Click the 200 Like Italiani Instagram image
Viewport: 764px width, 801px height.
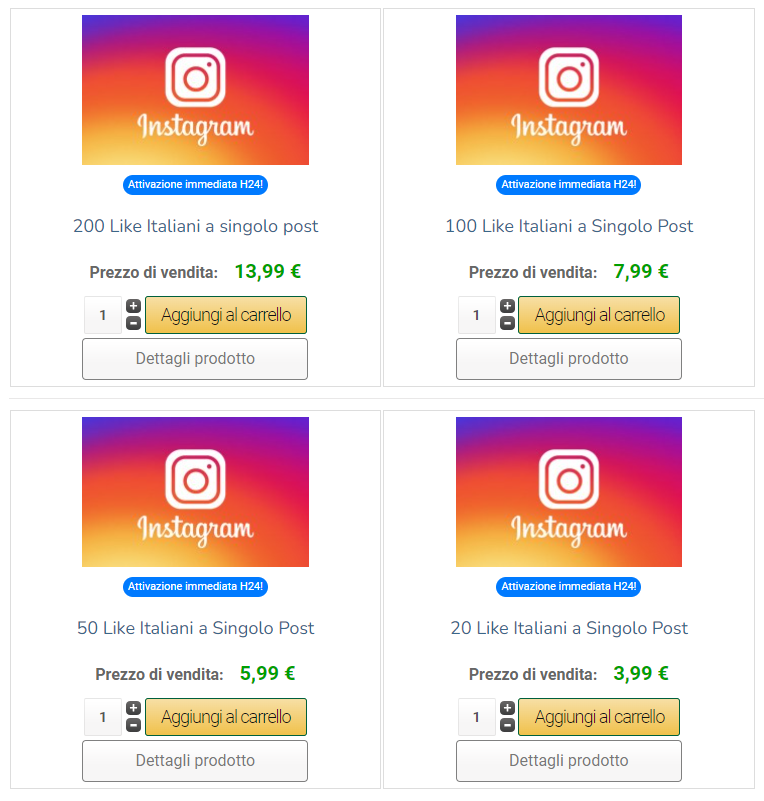click(195, 90)
